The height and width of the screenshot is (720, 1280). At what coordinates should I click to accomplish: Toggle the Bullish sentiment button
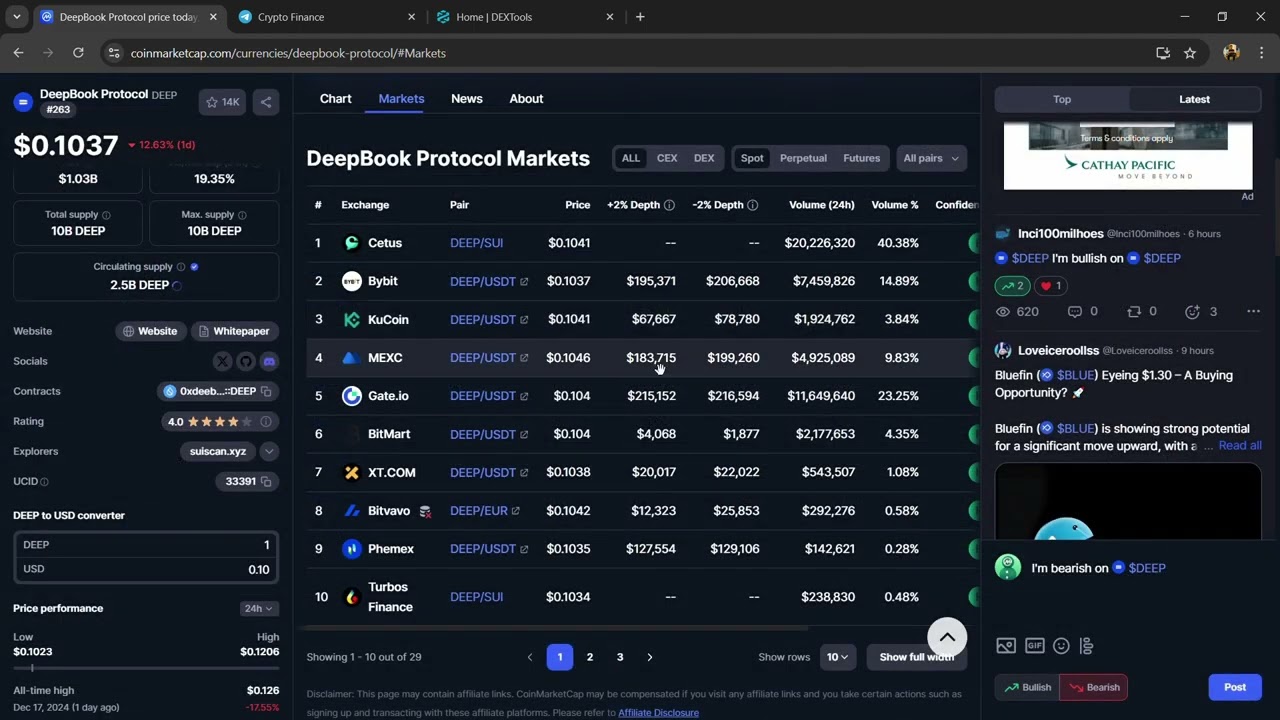click(1027, 687)
